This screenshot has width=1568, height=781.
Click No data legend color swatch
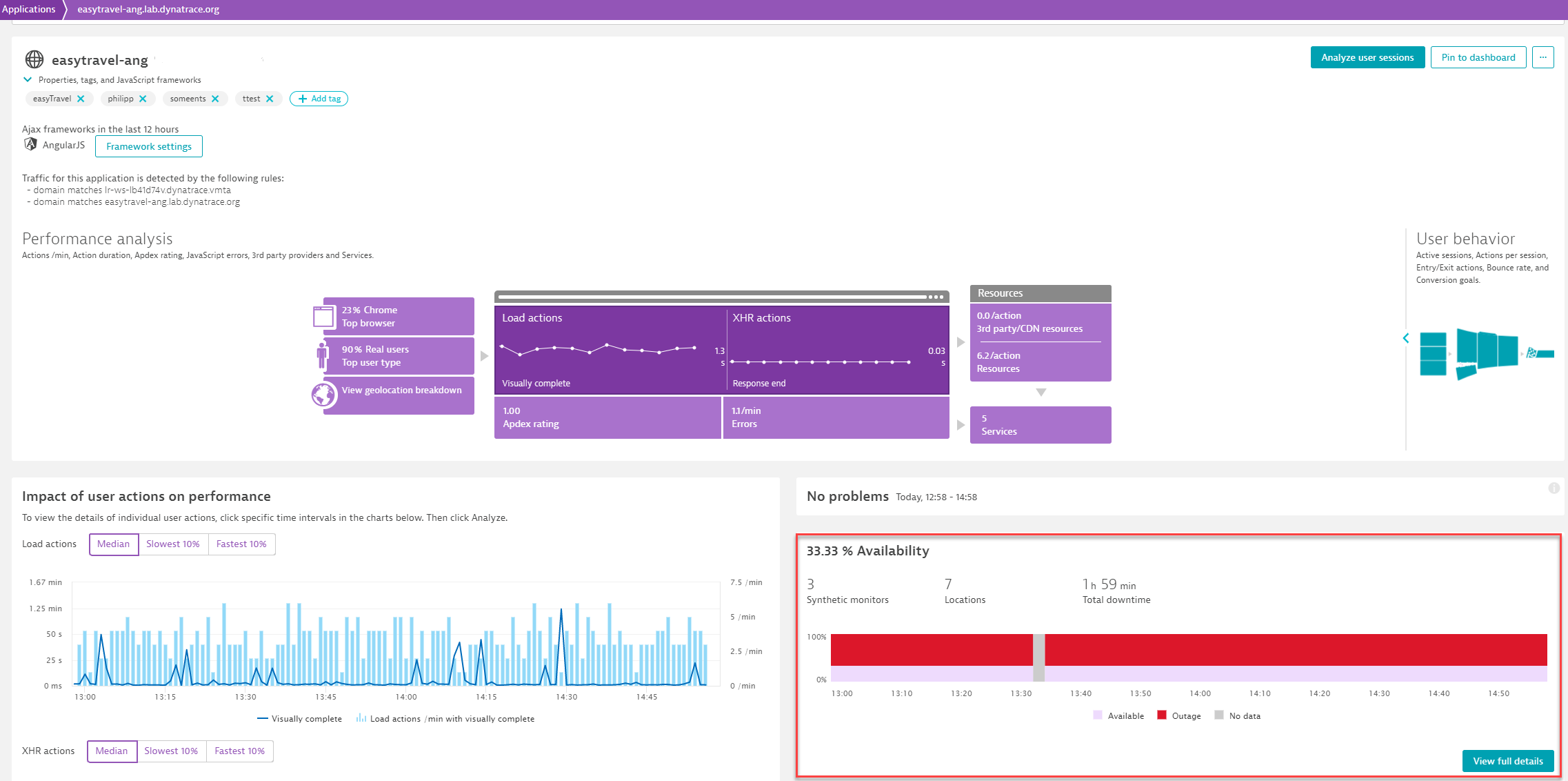[x=1219, y=715]
